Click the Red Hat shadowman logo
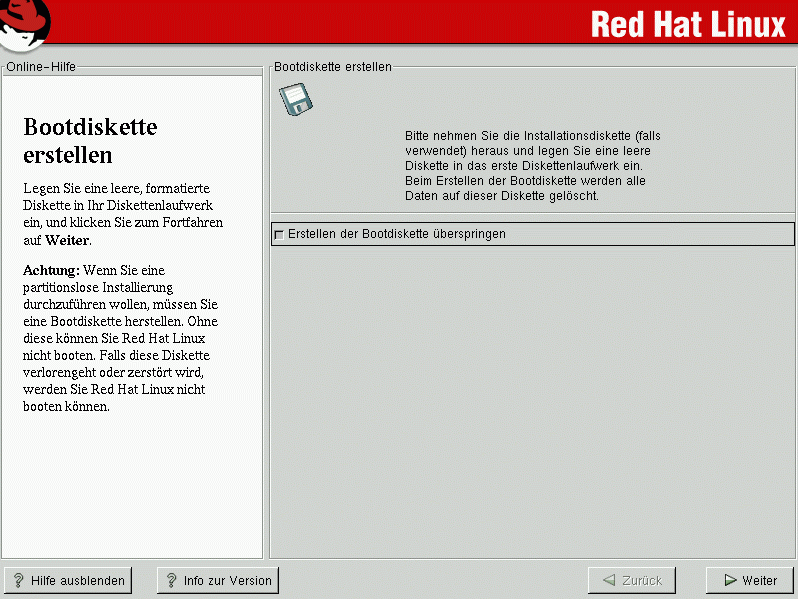 [25, 24]
